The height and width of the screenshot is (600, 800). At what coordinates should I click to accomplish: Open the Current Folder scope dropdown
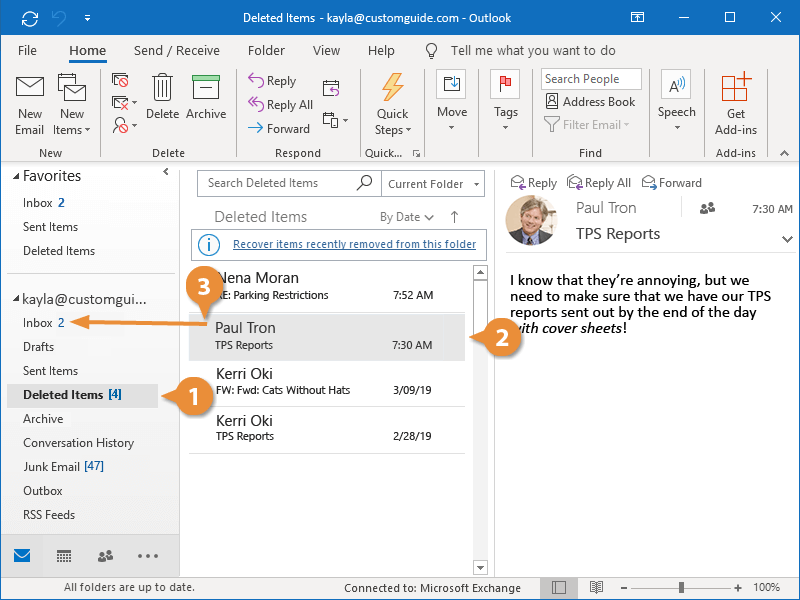pyautogui.click(x=433, y=184)
